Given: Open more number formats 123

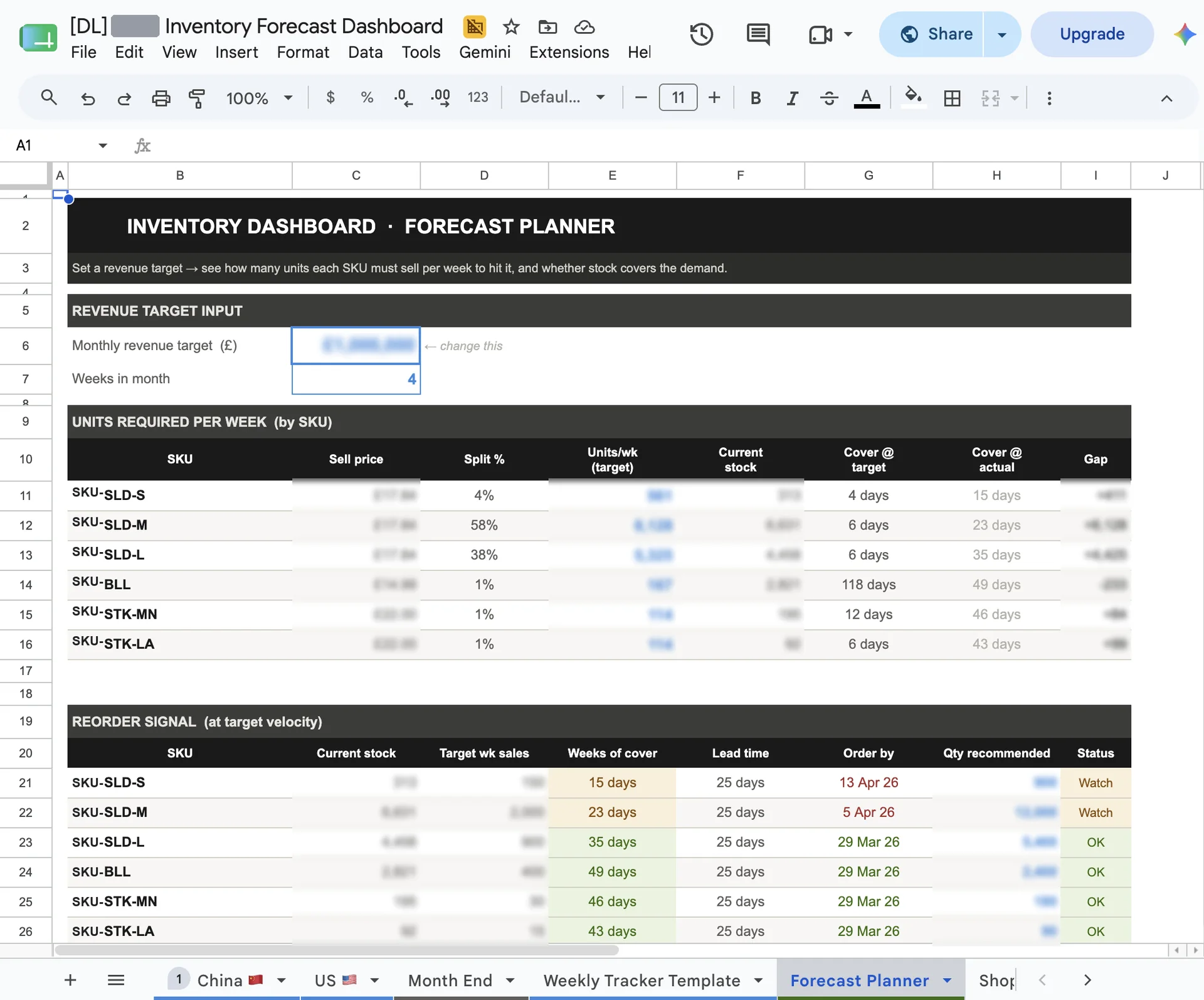Looking at the screenshot, I should [478, 98].
